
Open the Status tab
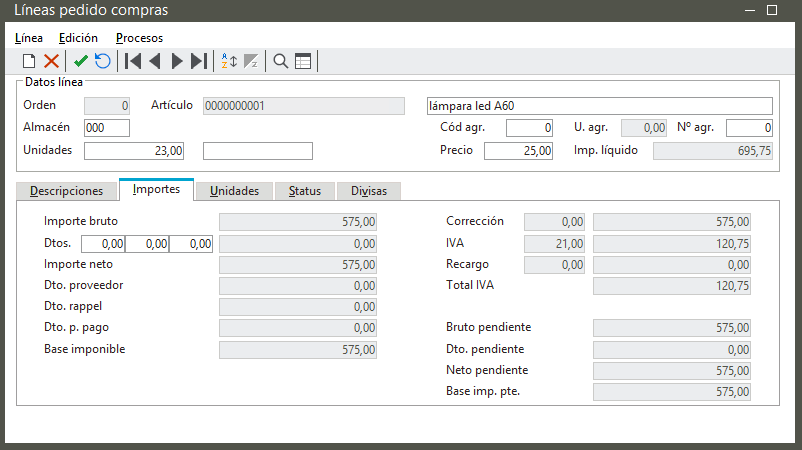point(305,191)
